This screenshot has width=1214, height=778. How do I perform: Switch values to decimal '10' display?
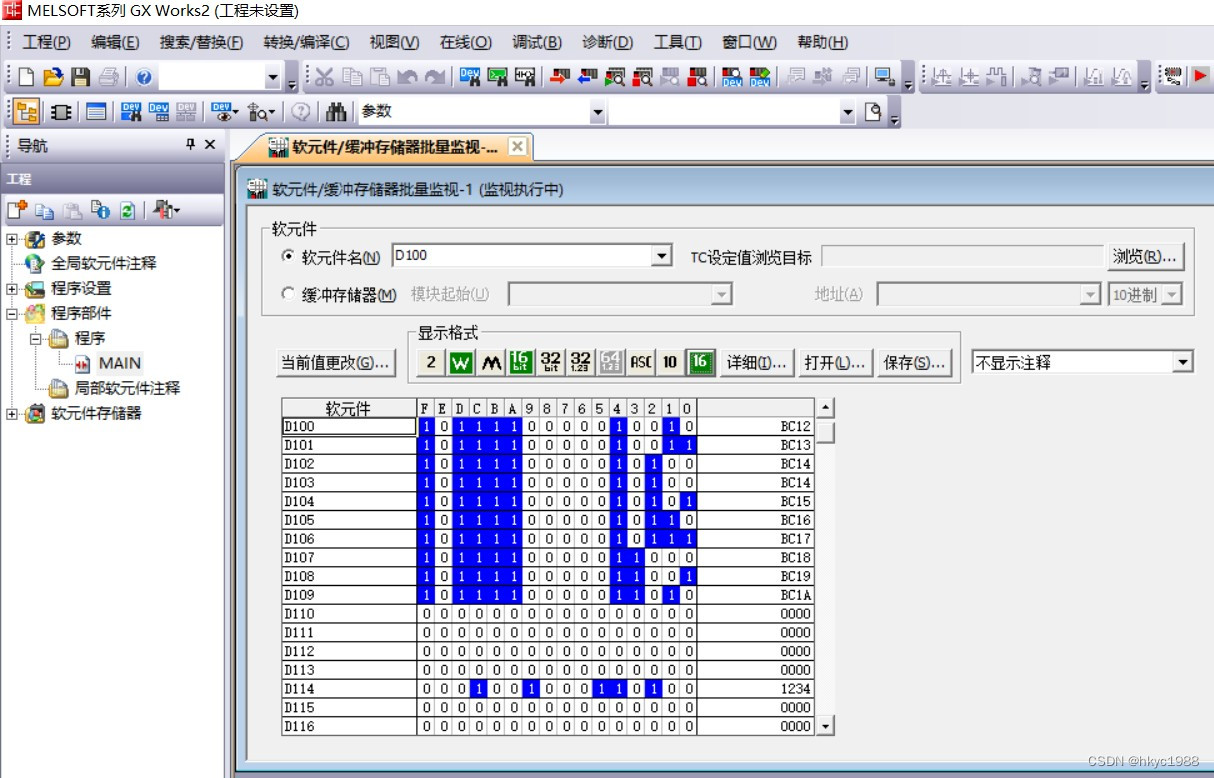click(670, 362)
